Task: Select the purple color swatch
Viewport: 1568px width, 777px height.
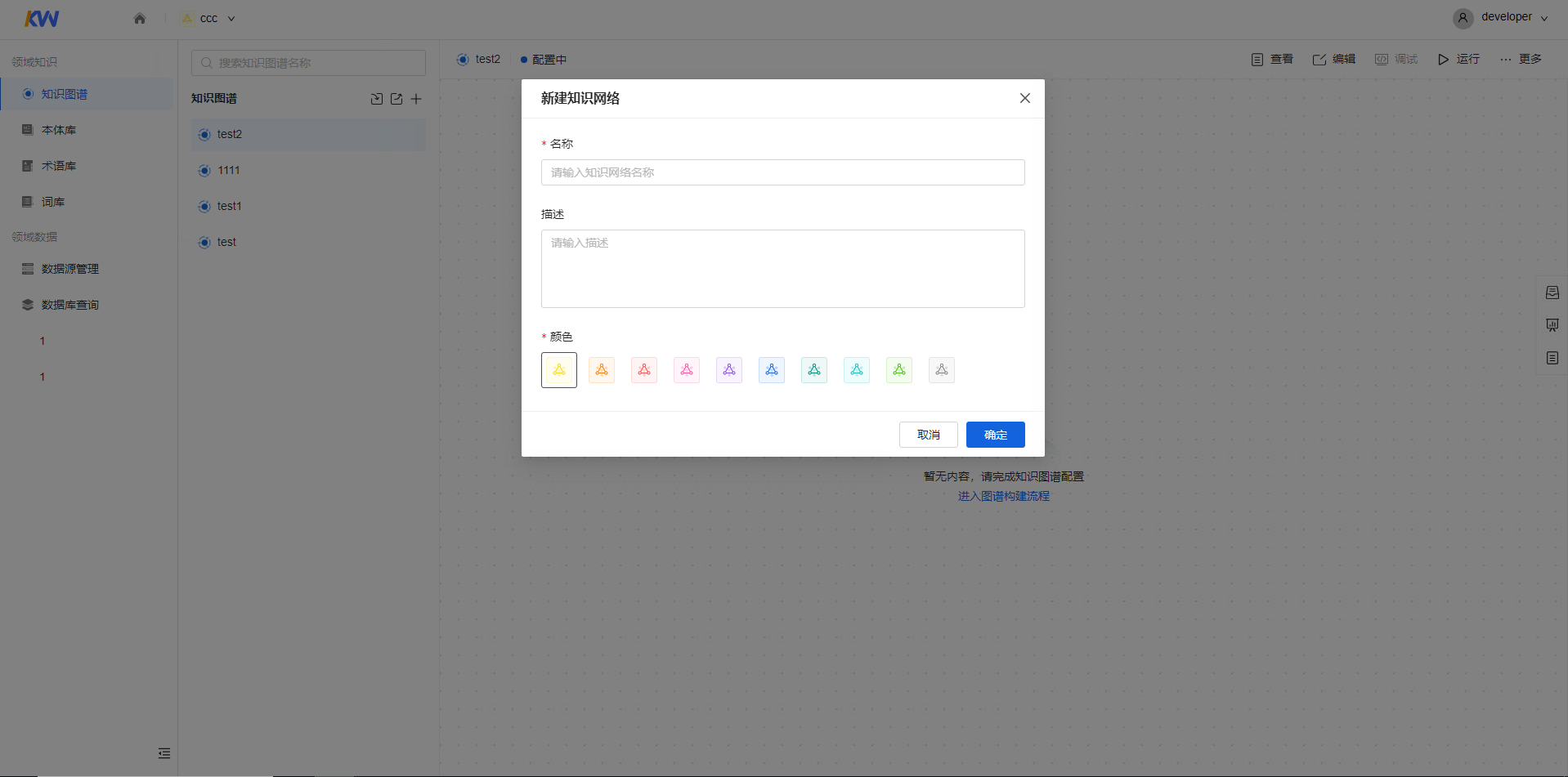Action: (x=729, y=370)
